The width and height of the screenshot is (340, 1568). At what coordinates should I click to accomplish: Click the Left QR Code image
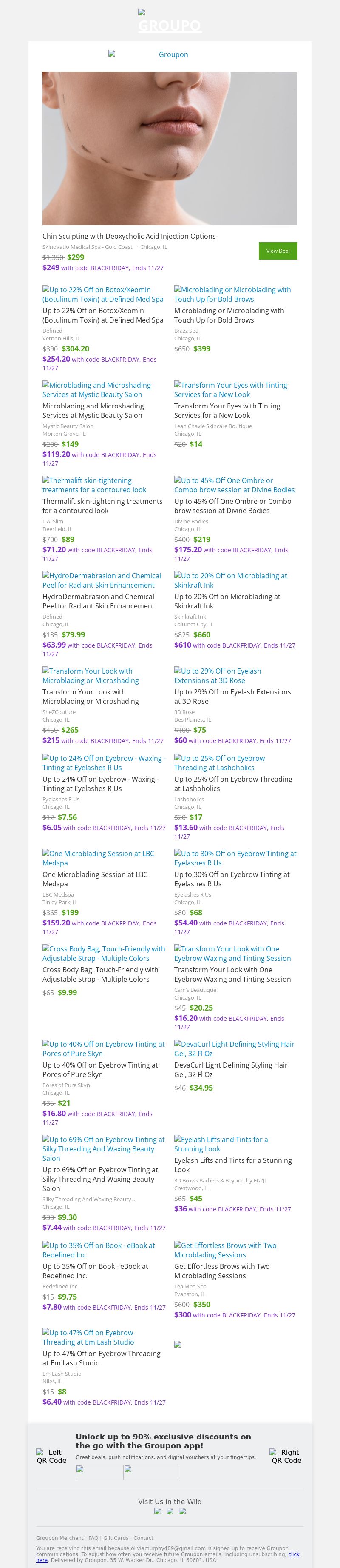tap(52, 1456)
